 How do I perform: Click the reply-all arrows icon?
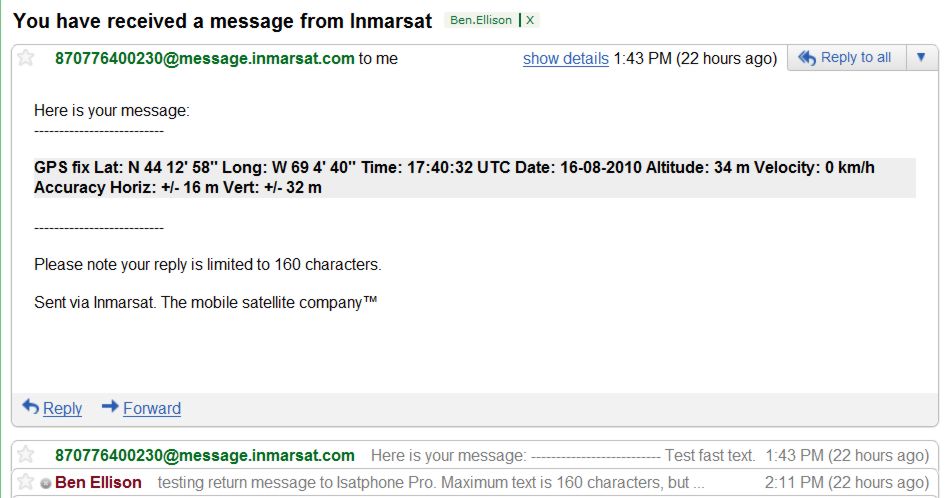click(807, 57)
